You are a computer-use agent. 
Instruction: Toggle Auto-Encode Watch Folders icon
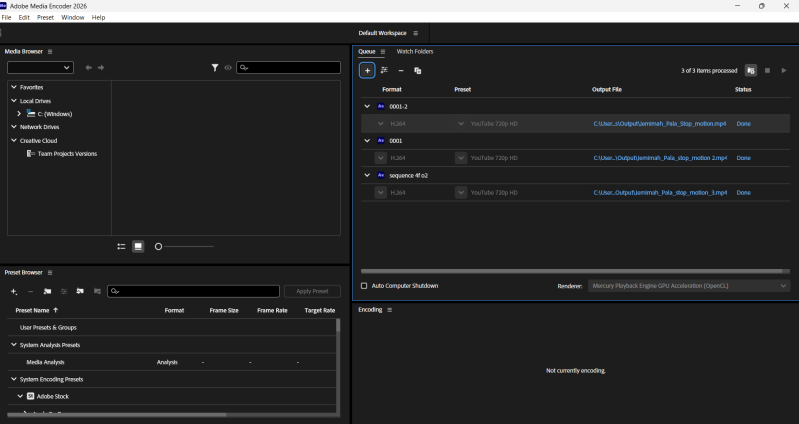pyautogui.click(x=751, y=70)
